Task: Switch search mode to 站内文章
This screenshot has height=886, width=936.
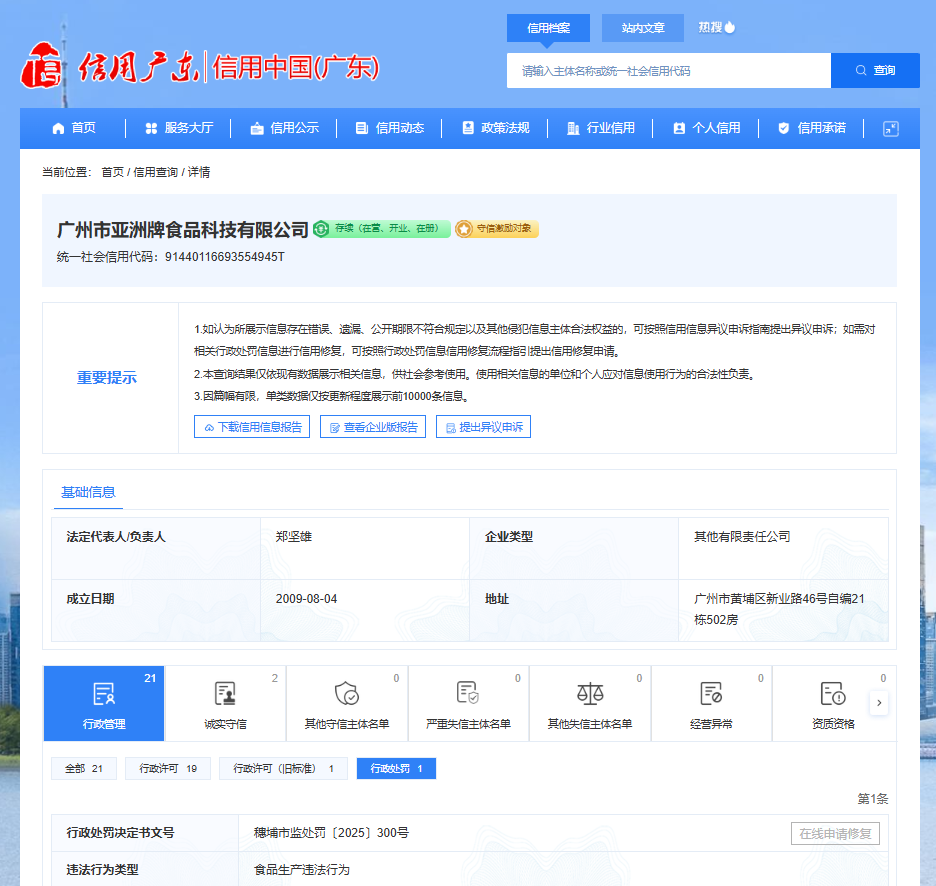Action: pos(642,28)
